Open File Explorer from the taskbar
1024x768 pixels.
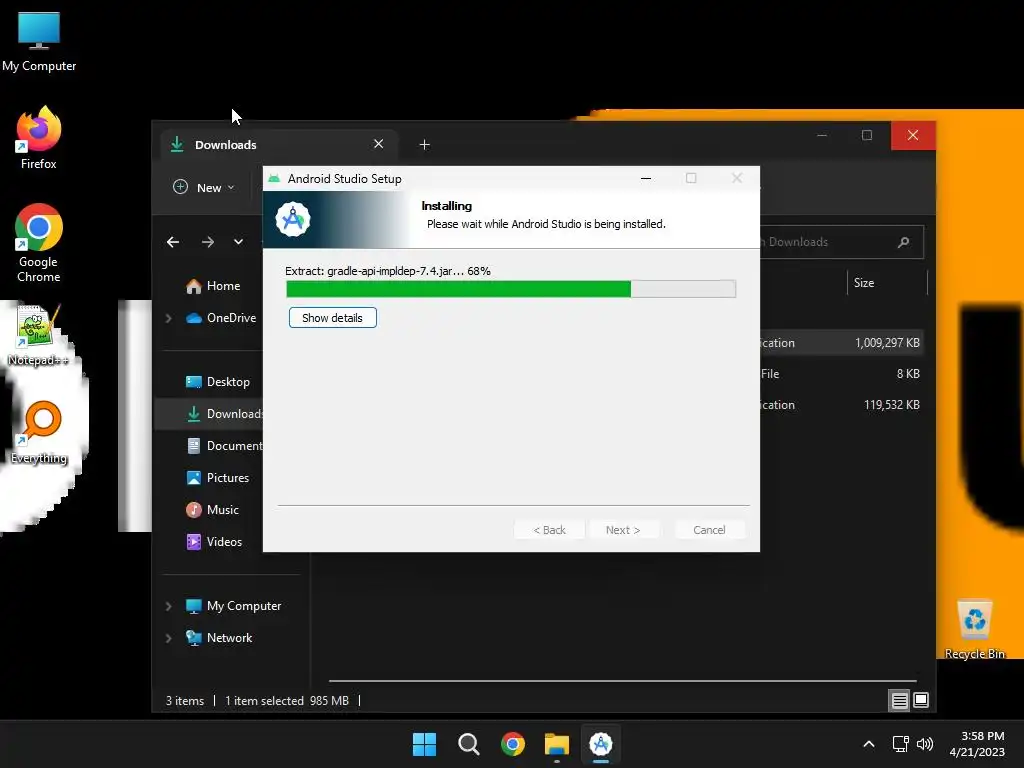coord(557,744)
